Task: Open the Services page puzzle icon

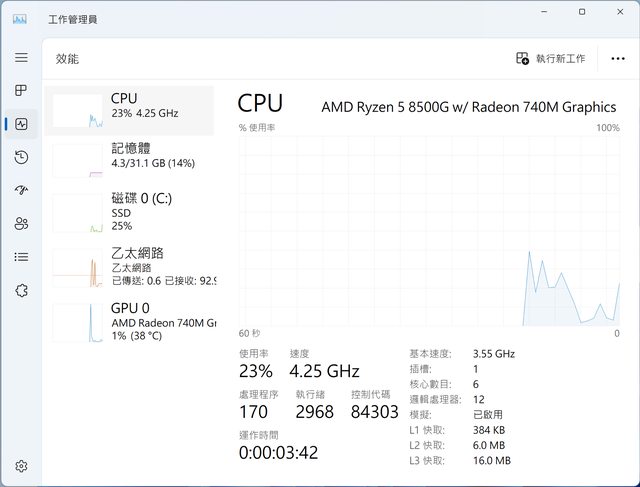Action: (x=21, y=289)
